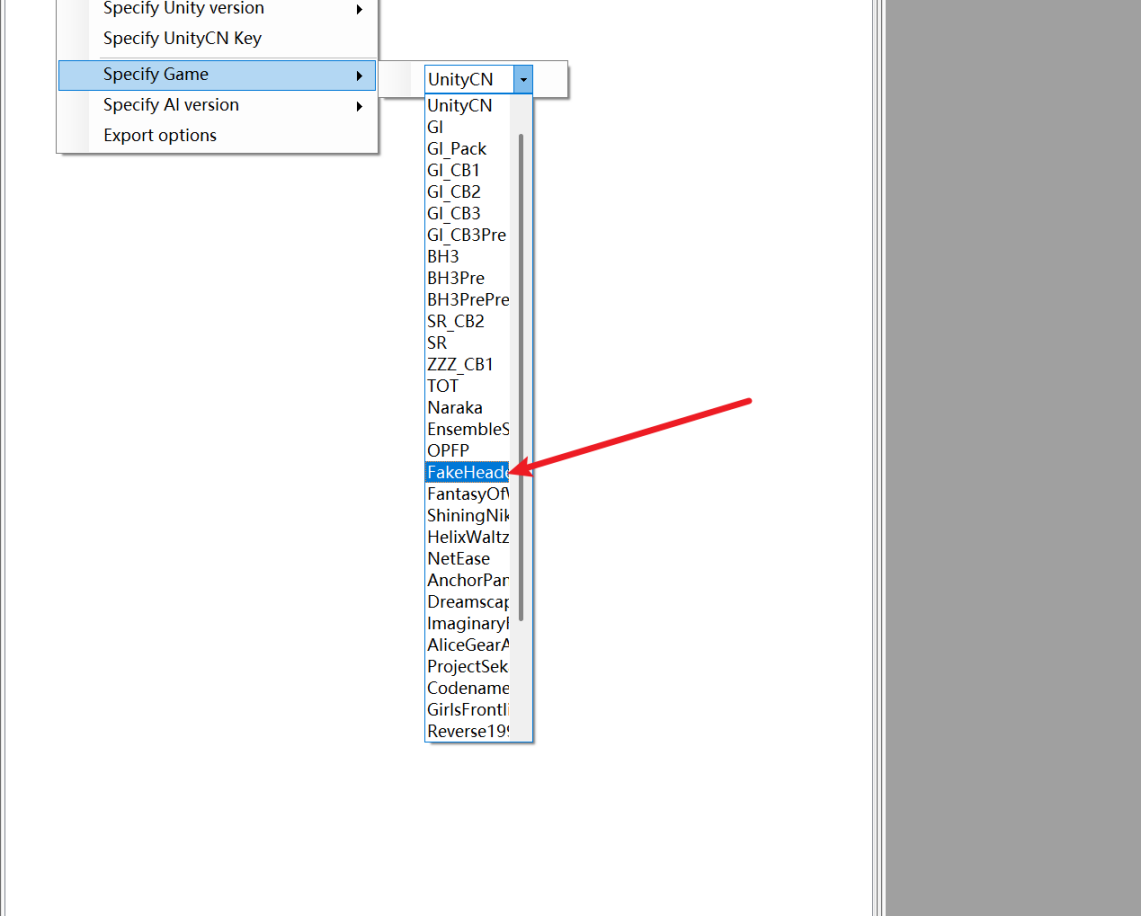
Task: Click the Specify AI version submenu arrow
Action: (359, 106)
